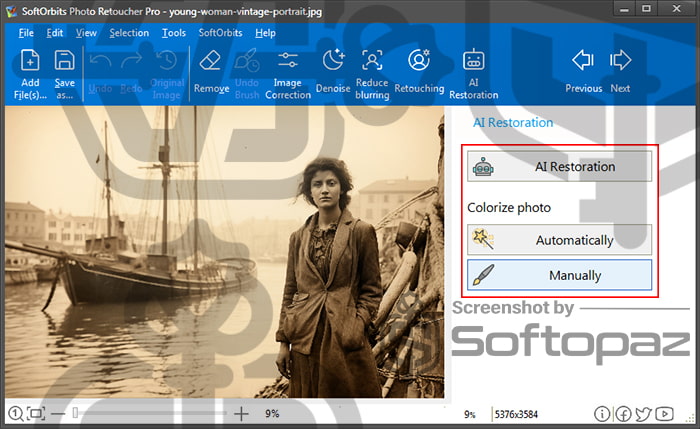700x429 pixels.
Task: Open the File menu
Action: tap(26, 33)
